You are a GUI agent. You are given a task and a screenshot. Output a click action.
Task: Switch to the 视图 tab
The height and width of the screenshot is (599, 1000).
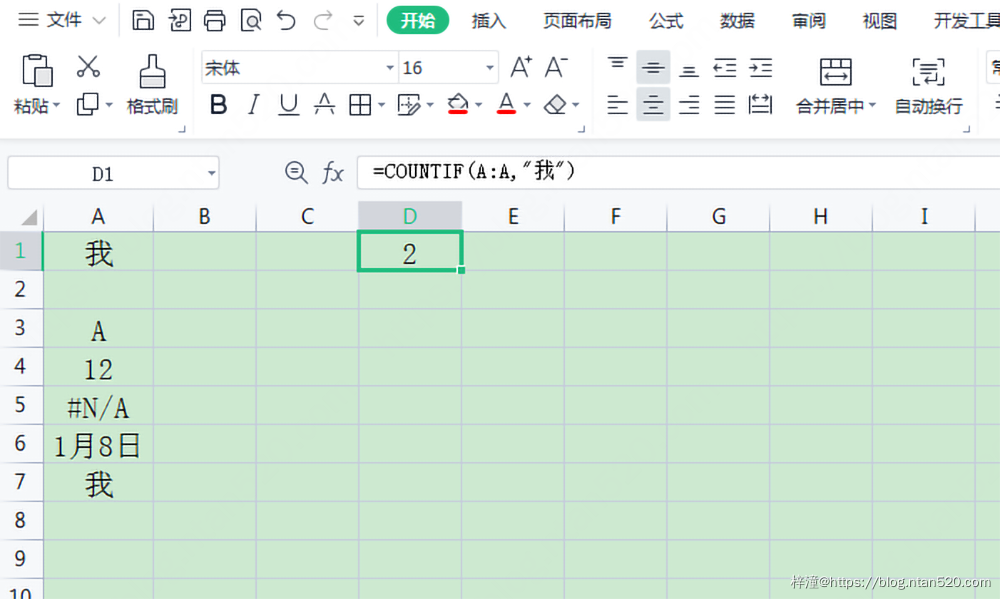coord(879,21)
